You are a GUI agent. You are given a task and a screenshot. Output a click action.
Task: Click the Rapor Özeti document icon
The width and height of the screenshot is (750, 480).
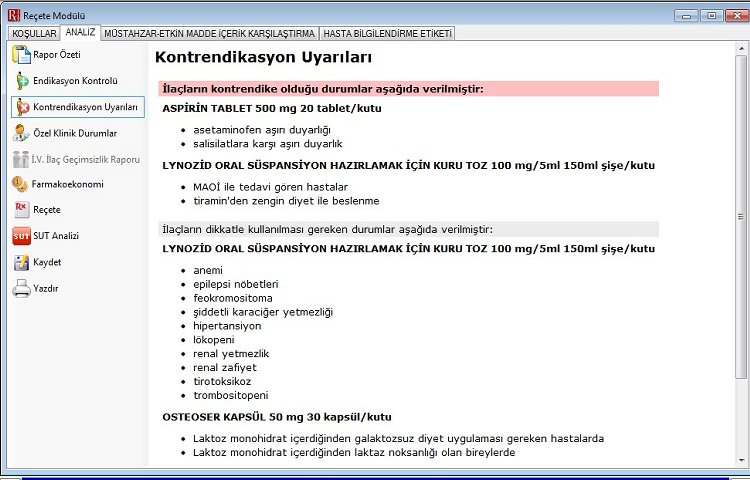[21, 55]
